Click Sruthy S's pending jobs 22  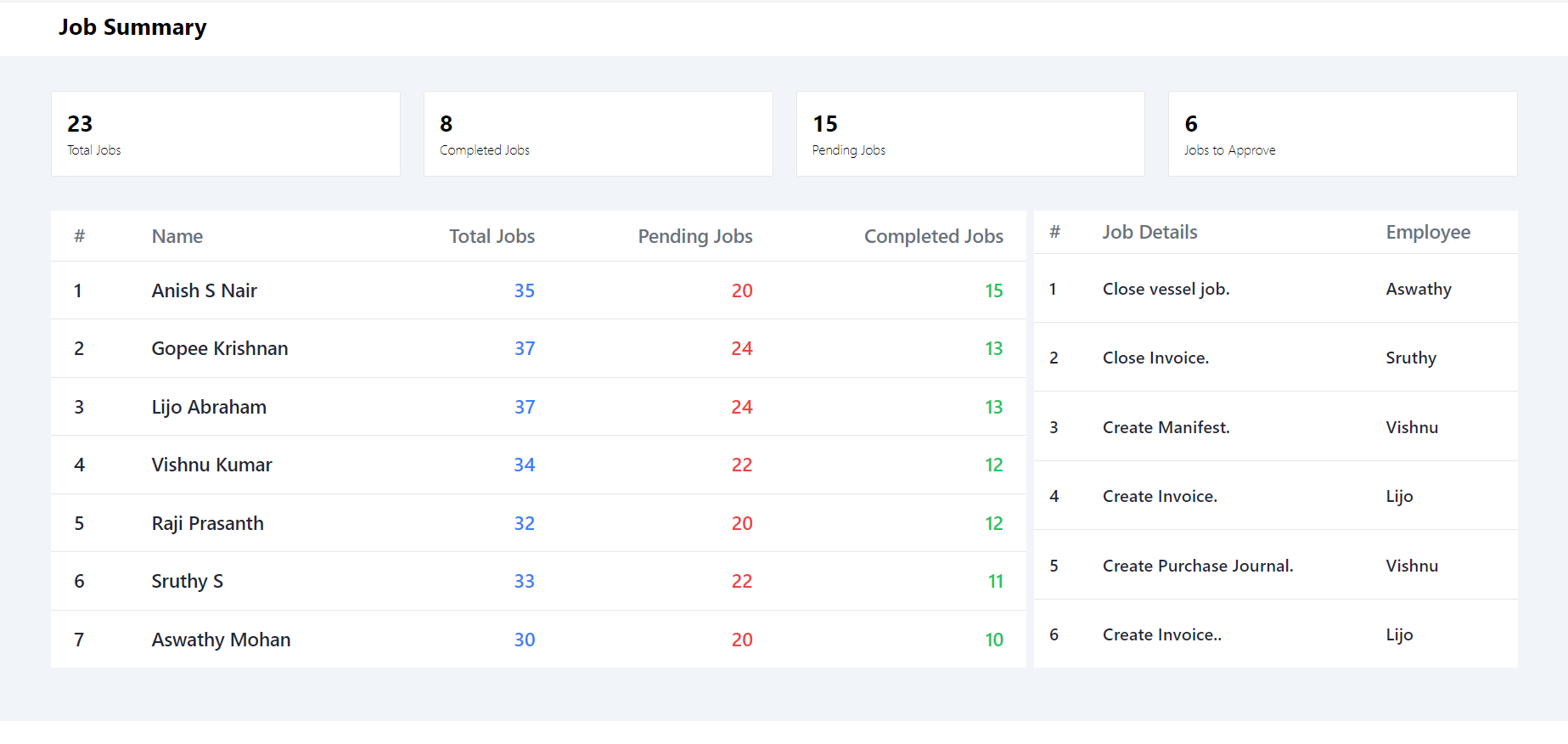(742, 581)
